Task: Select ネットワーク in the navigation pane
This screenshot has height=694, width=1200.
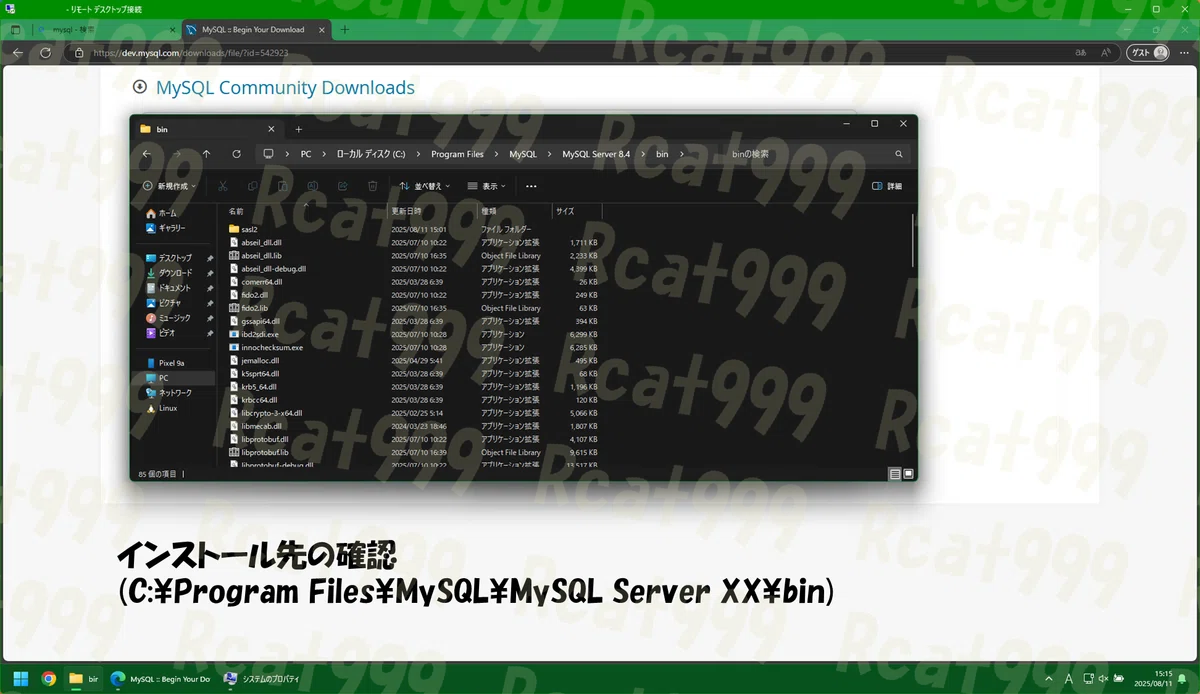Action: tap(175, 393)
